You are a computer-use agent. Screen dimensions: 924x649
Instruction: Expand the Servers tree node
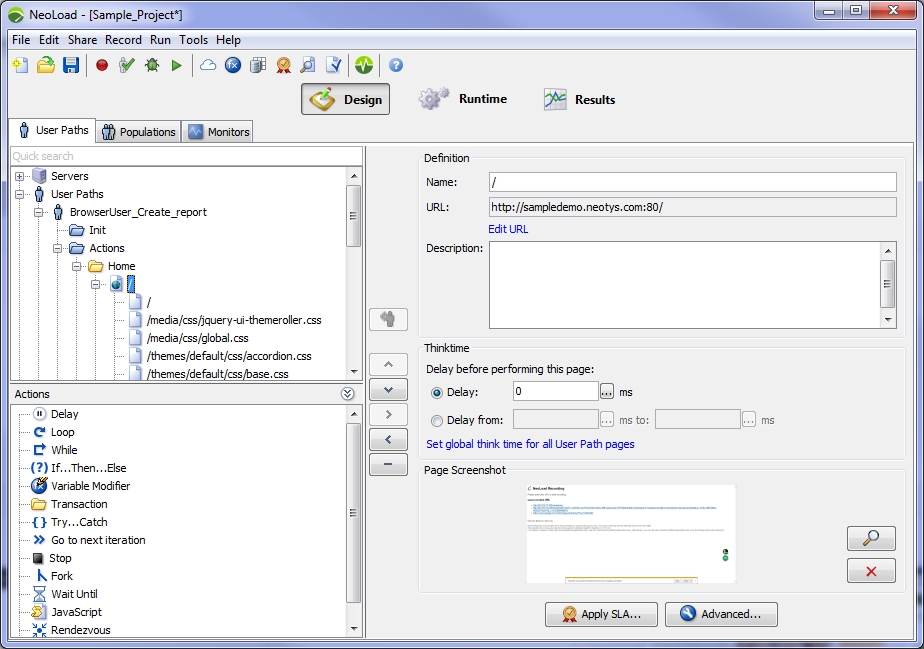click(20, 176)
